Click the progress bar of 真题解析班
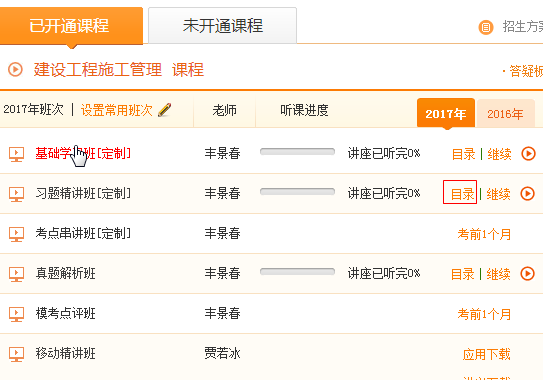This screenshot has width=543, height=380. tap(297, 272)
